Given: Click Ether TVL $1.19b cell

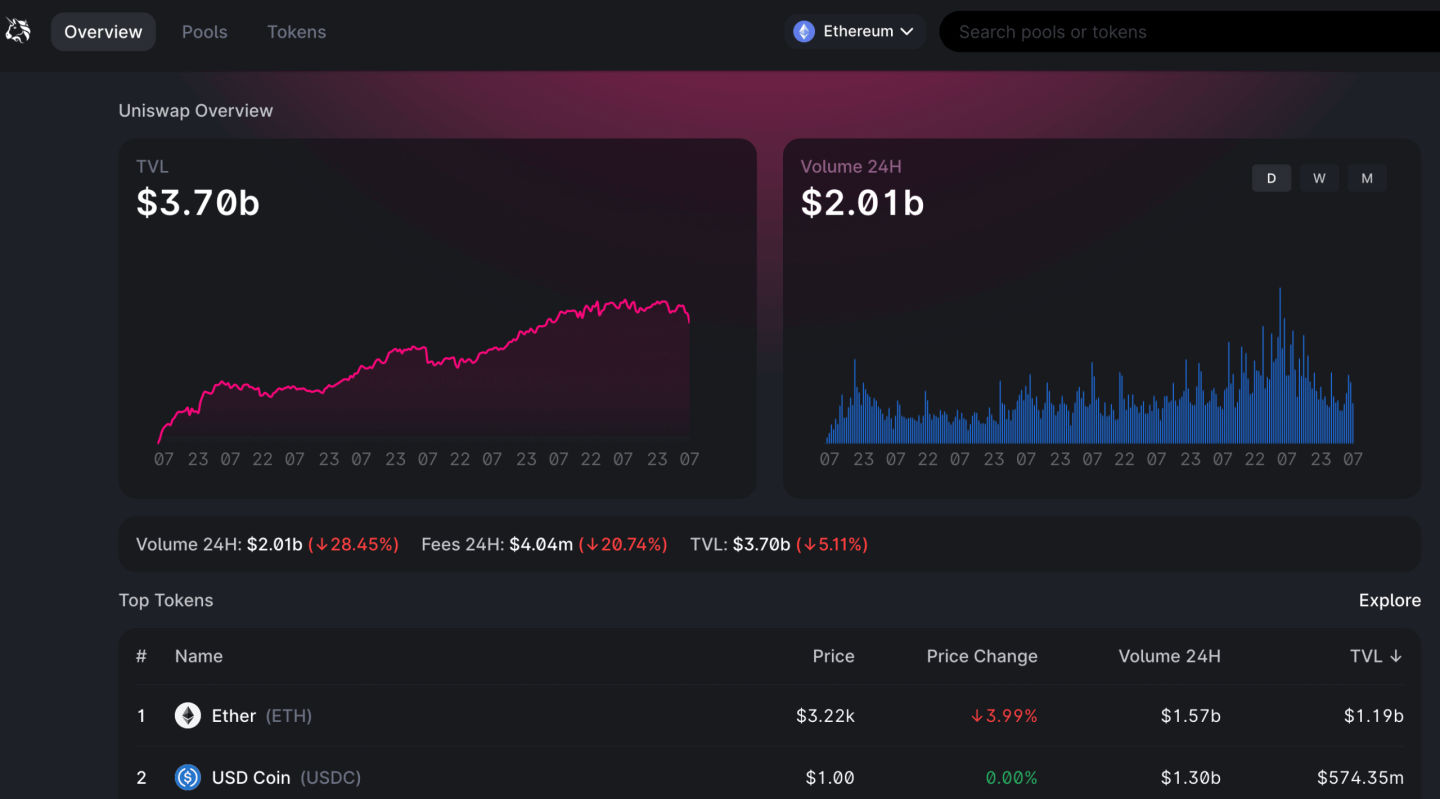Looking at the screenshot, I should (x=1373, y=716).
